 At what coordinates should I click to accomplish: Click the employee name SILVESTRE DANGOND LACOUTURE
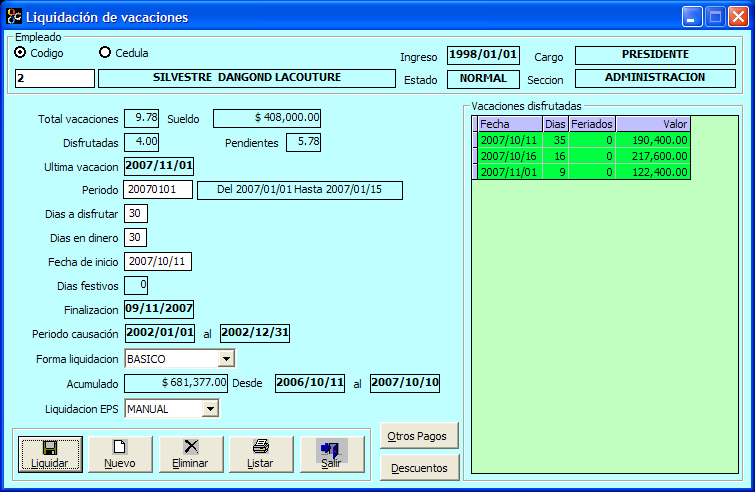(247, 78)
